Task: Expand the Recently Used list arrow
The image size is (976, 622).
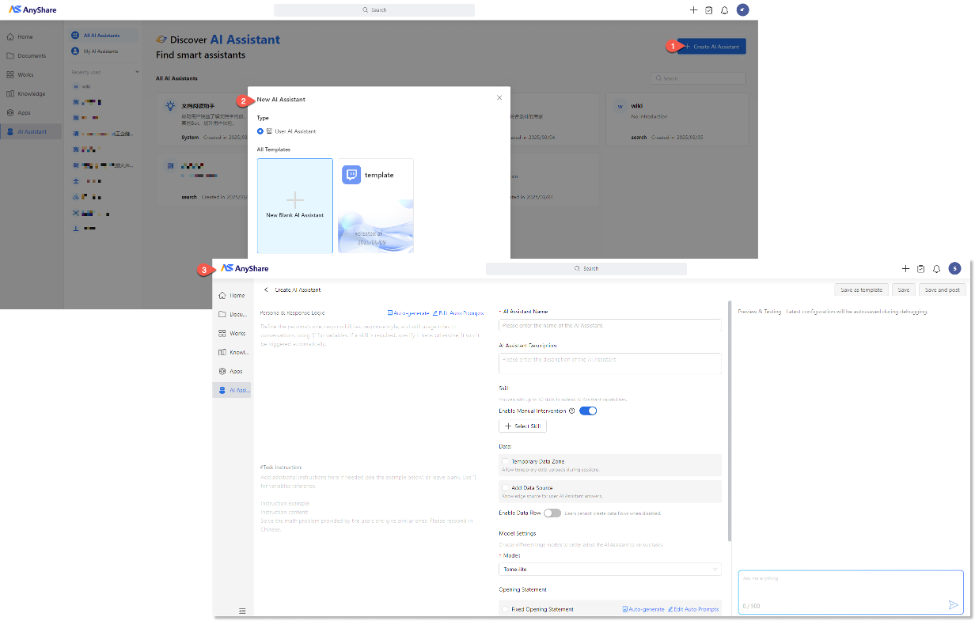Action: click(x=137, y=73)
